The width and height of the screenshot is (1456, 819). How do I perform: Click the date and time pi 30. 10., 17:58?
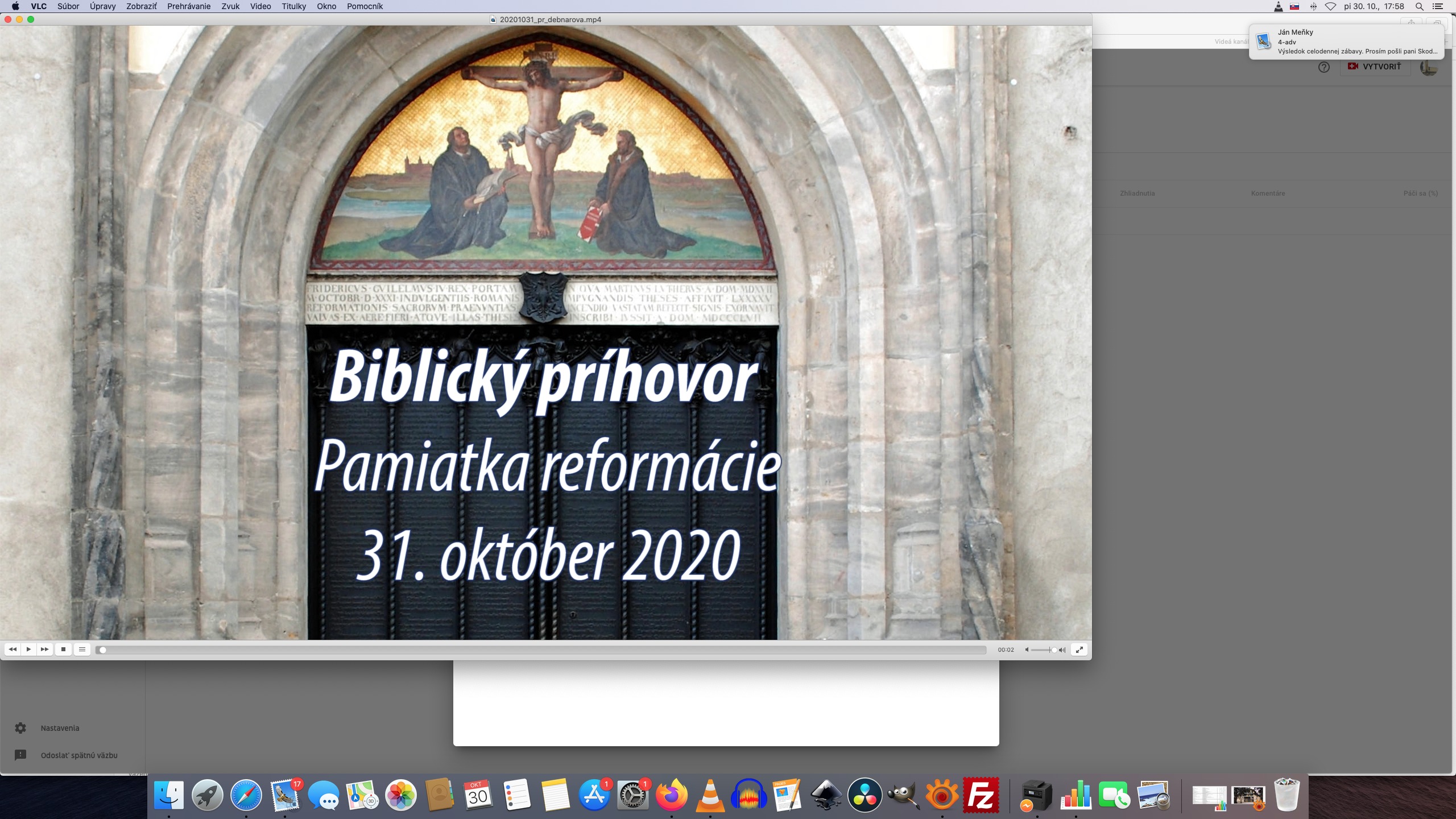(x=1373, y=6)
